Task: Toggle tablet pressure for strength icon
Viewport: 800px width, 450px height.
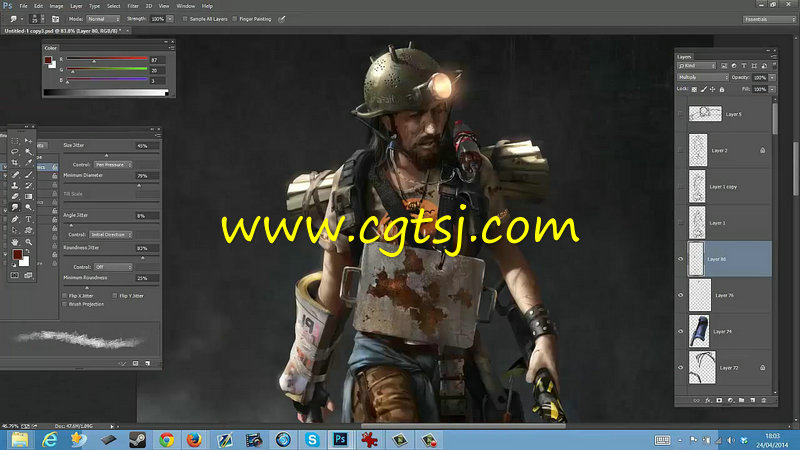Action: [282, 19]
